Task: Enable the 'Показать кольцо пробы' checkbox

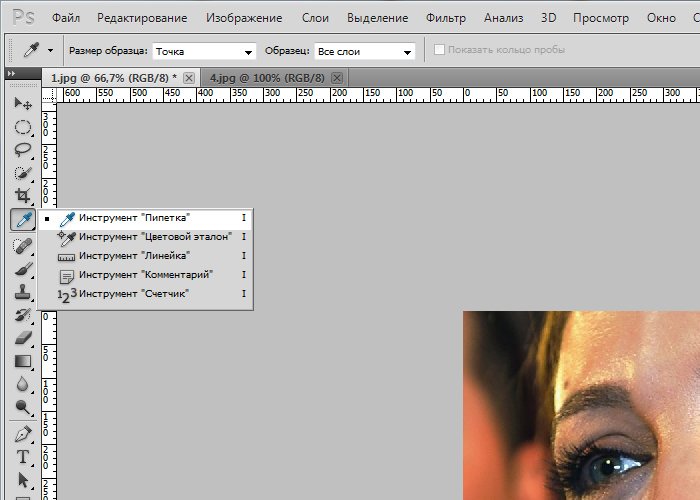Action: [x=439, y=51]
